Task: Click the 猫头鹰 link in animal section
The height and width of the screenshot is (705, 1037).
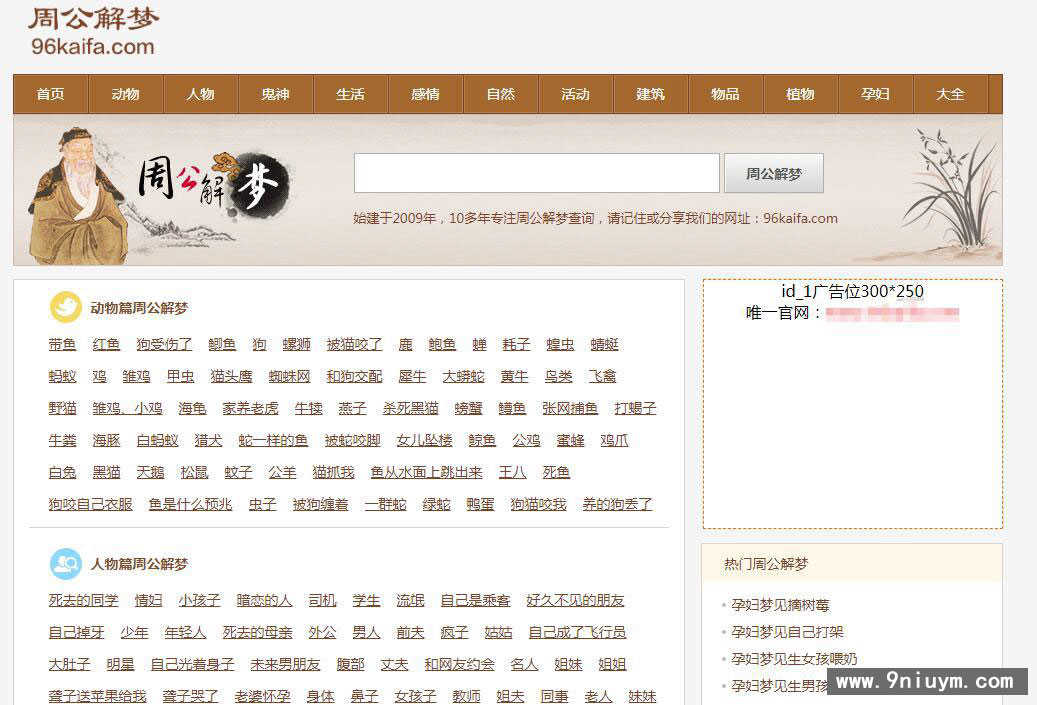Action: click(231, 376)
